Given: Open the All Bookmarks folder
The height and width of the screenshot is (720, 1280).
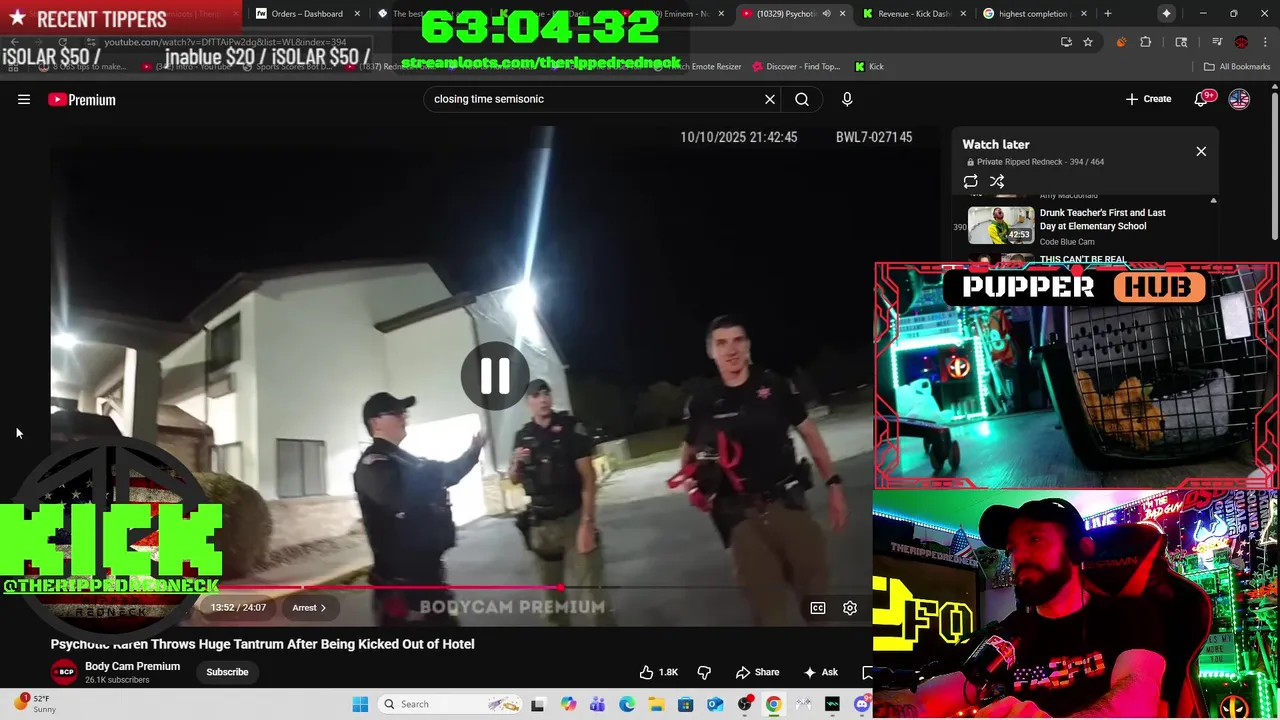Looking at the screenshot, I should pyautogui.click(x=1237, y=67).
